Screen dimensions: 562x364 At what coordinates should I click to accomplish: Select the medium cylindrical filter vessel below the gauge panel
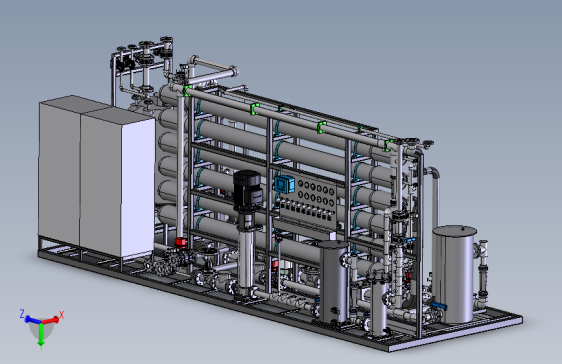[x=333, y=281]
